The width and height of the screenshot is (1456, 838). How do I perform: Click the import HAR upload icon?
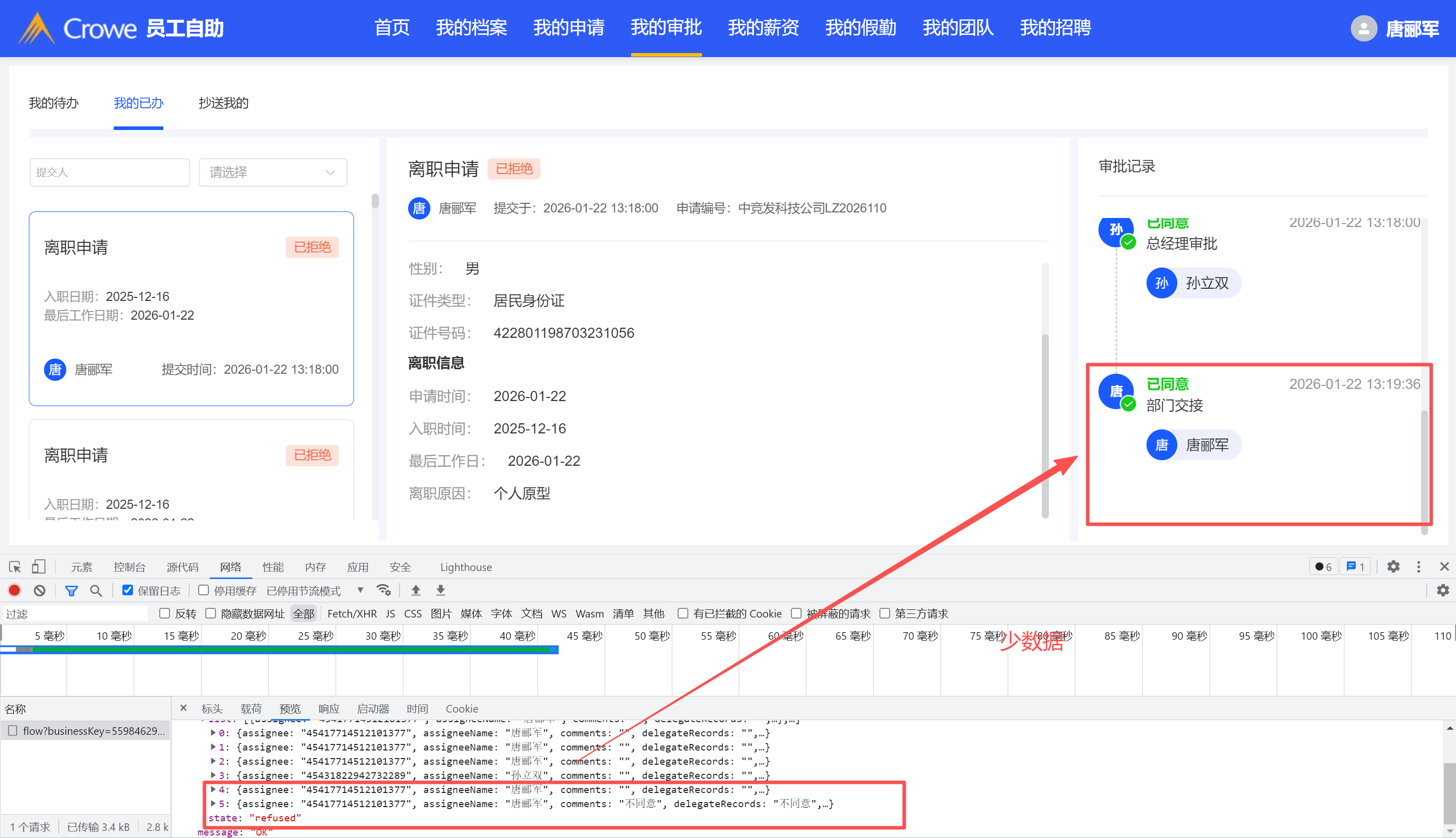pyautogui.click(x=416, y=591)
